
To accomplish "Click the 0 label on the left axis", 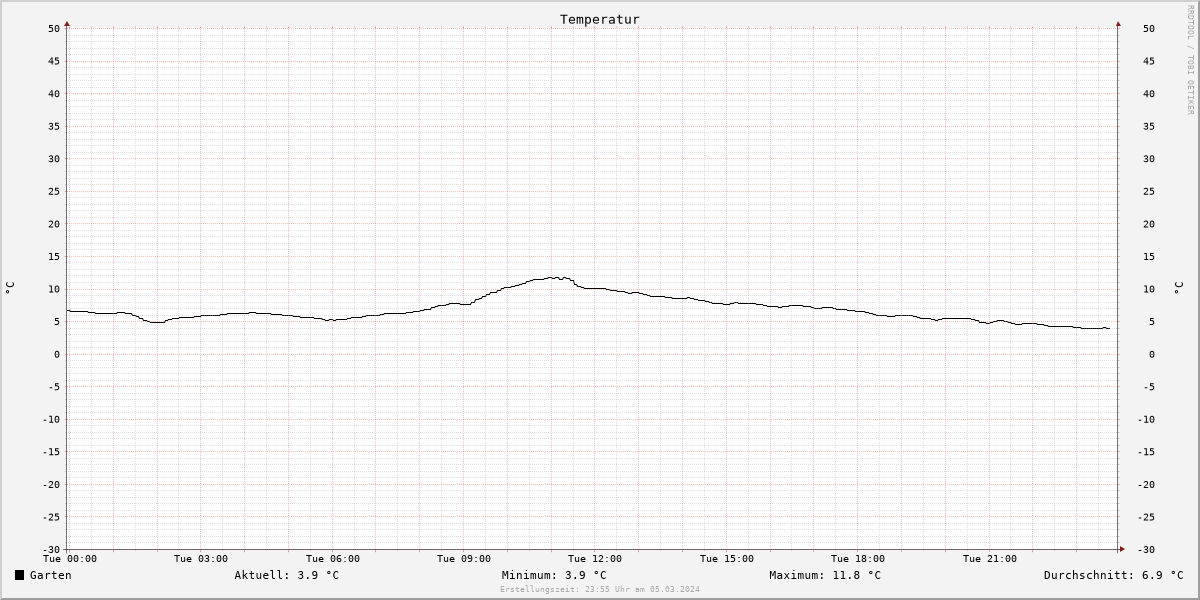I will (58, 354).
